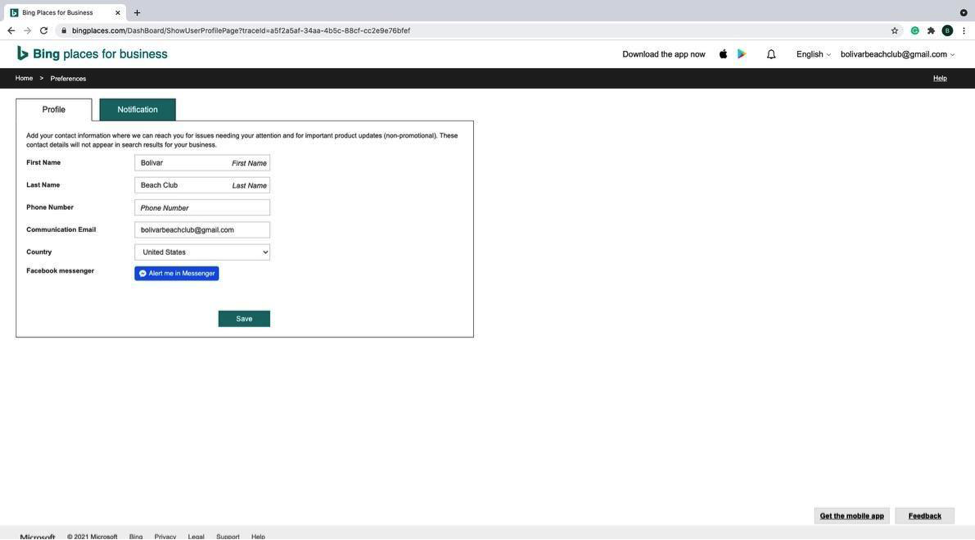Click the First Name input field

pos(202,163)
